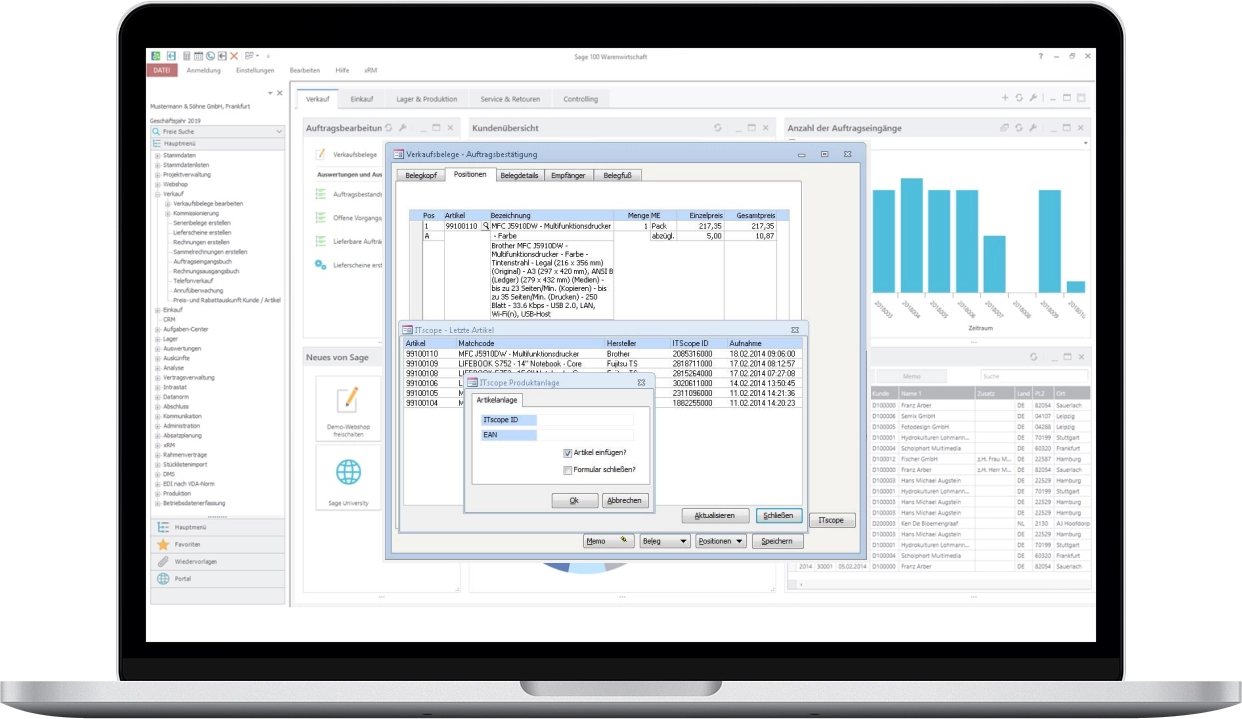Click the red X icon in the quick access toolbar
Screen dimensions: 1242x719
coord(234,56)
